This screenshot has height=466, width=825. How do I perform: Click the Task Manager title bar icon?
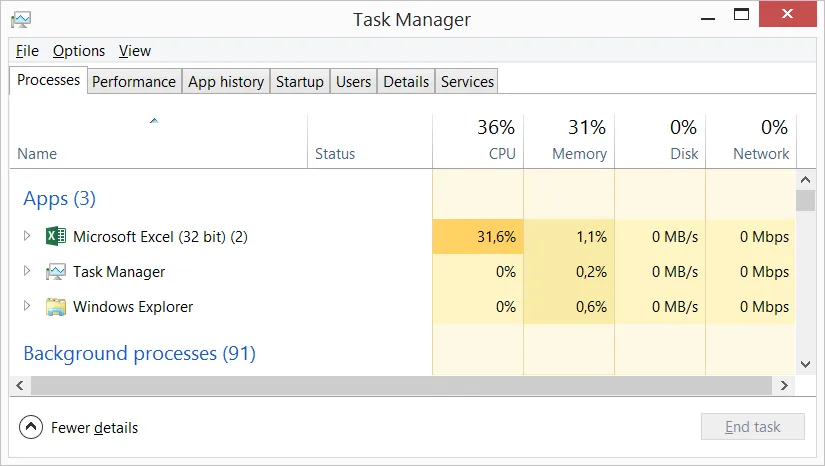20,19
